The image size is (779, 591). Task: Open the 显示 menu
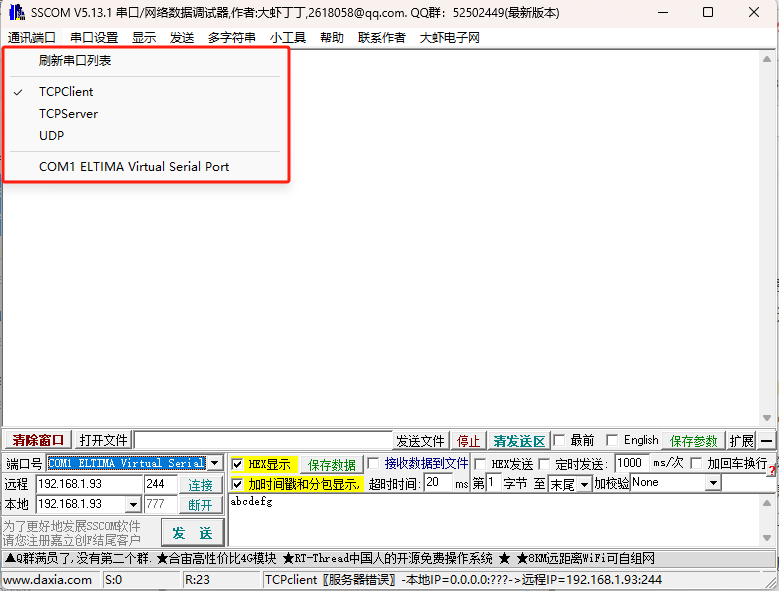pyautogui.click(x=144, y=38)
